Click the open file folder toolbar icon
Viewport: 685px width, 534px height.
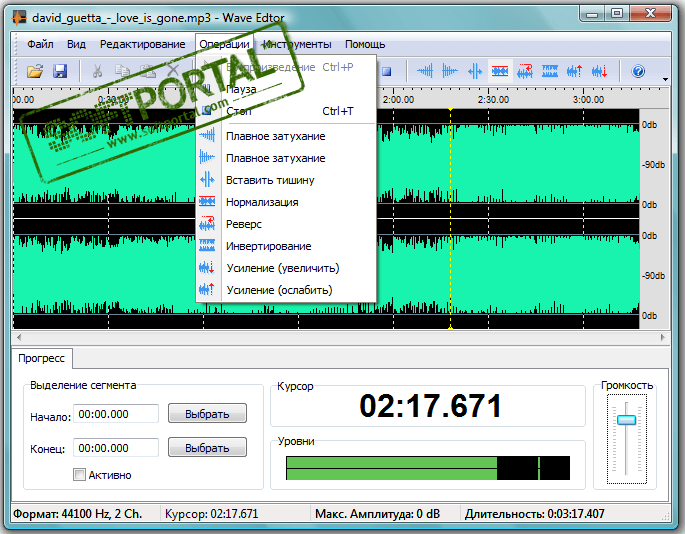35,71
